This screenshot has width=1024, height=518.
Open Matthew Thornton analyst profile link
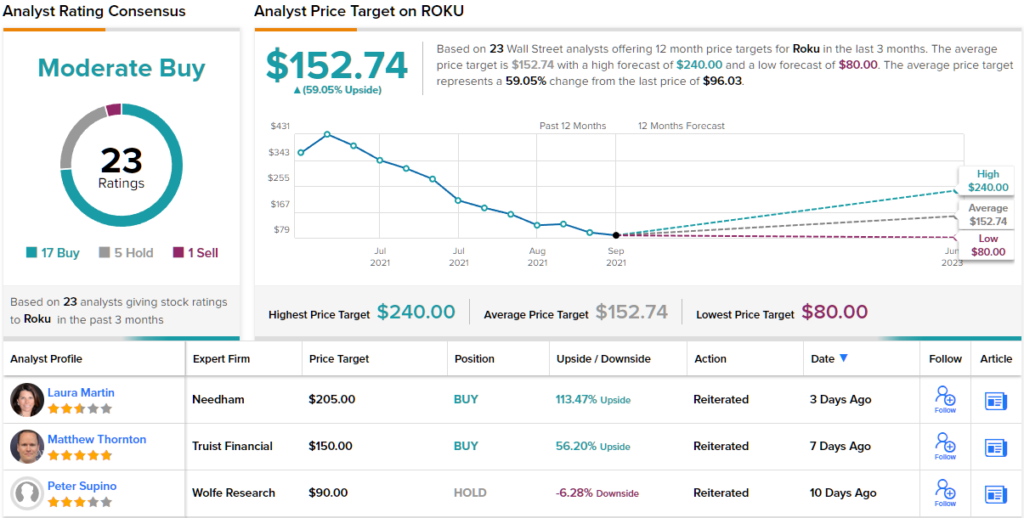pyautogui.click(x=97, y=440)
